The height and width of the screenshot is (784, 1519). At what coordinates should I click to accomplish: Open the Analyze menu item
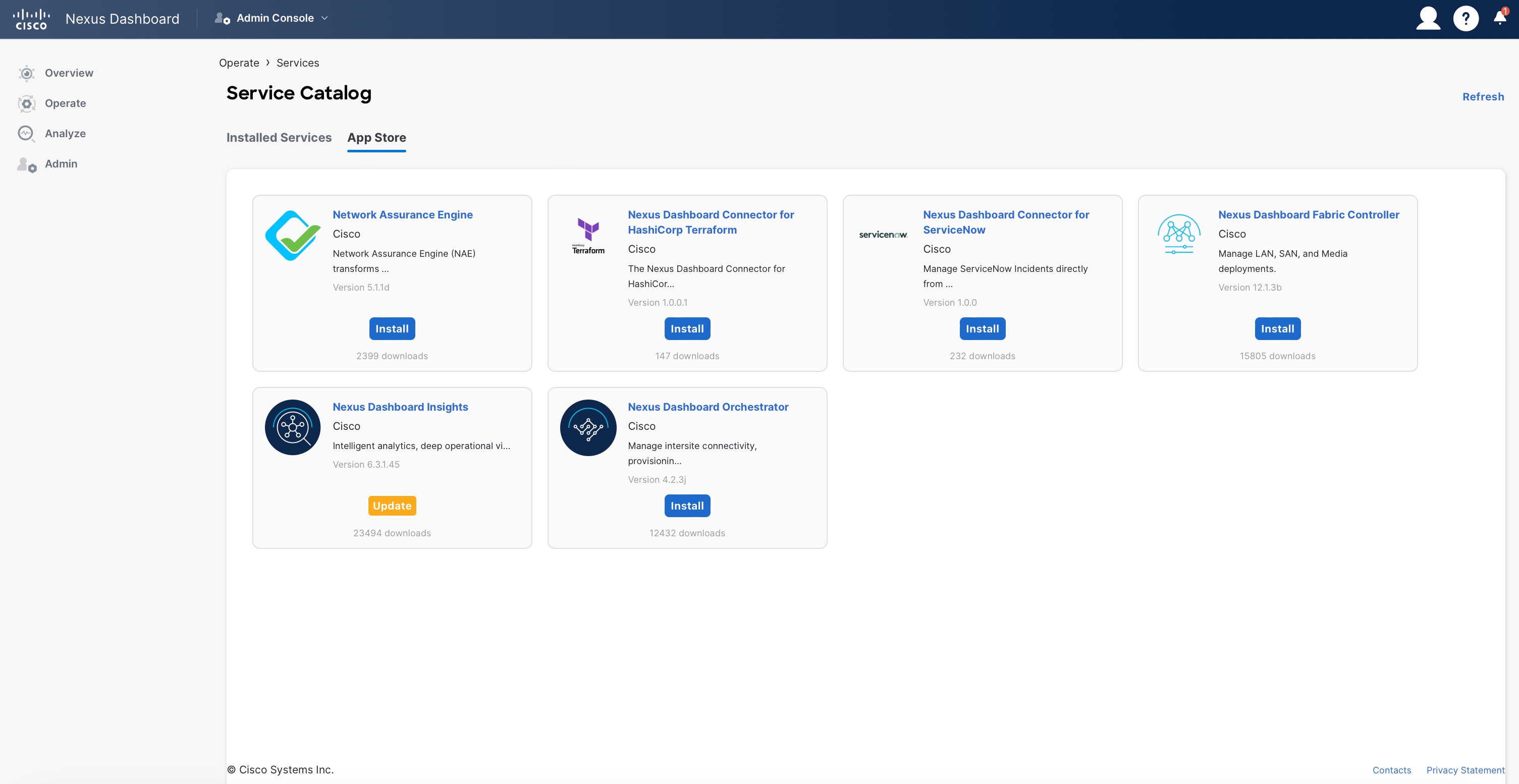(66, 134)
